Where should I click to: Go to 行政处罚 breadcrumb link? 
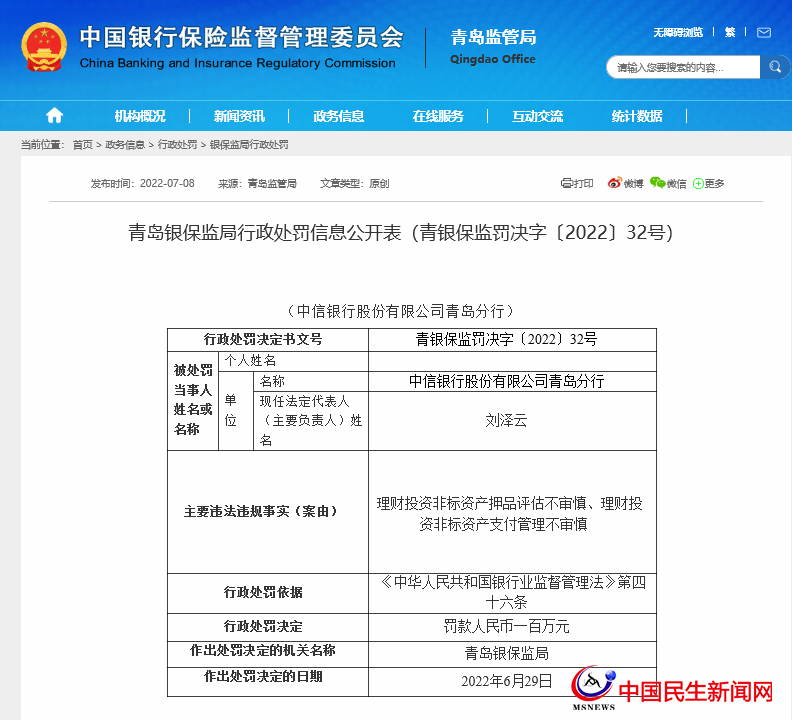click(177, 145)
